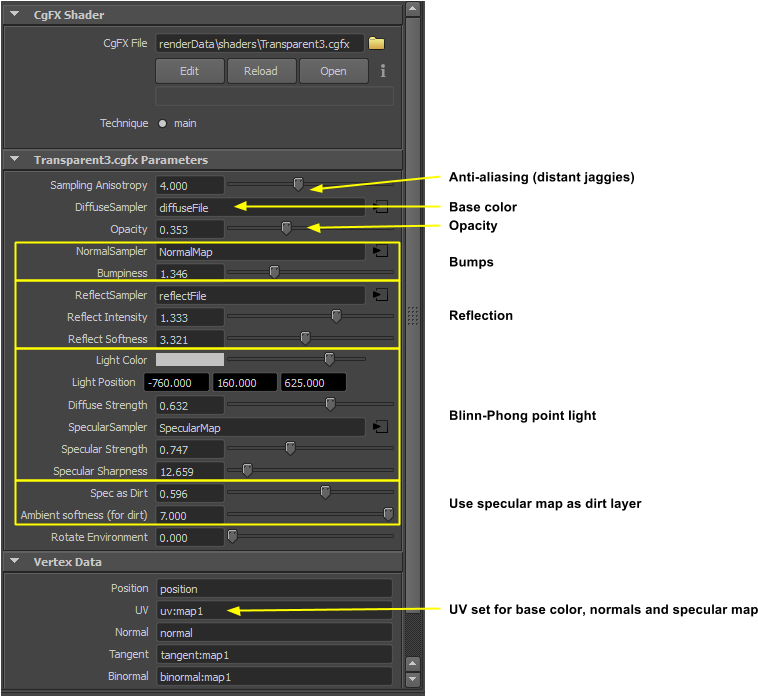Click the NormalSampler connection icon
The image size is (758, 696).
click(x=380, y=252)
